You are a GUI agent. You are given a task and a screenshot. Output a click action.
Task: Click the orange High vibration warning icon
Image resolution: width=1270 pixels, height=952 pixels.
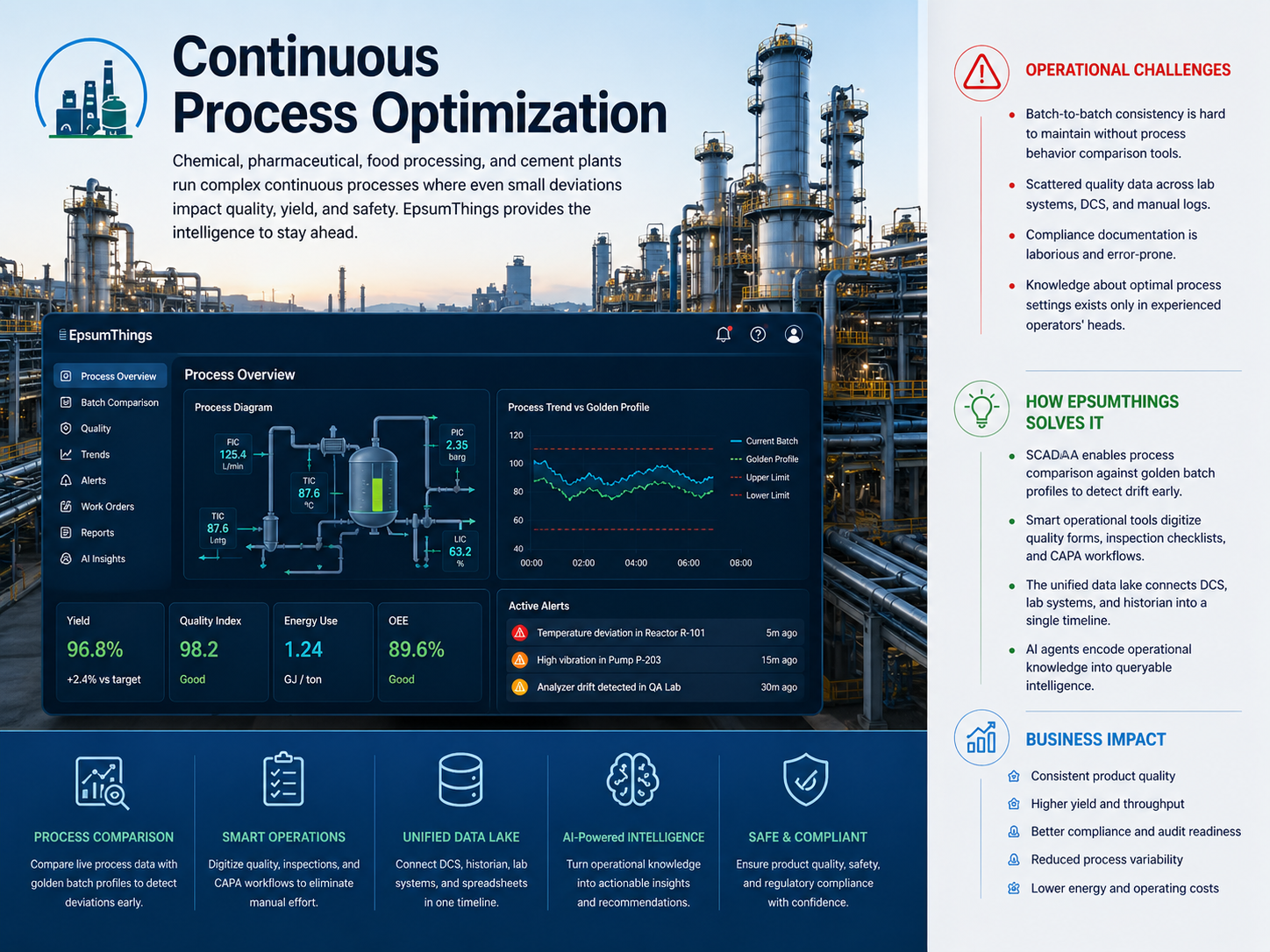[x=520, y=659]
